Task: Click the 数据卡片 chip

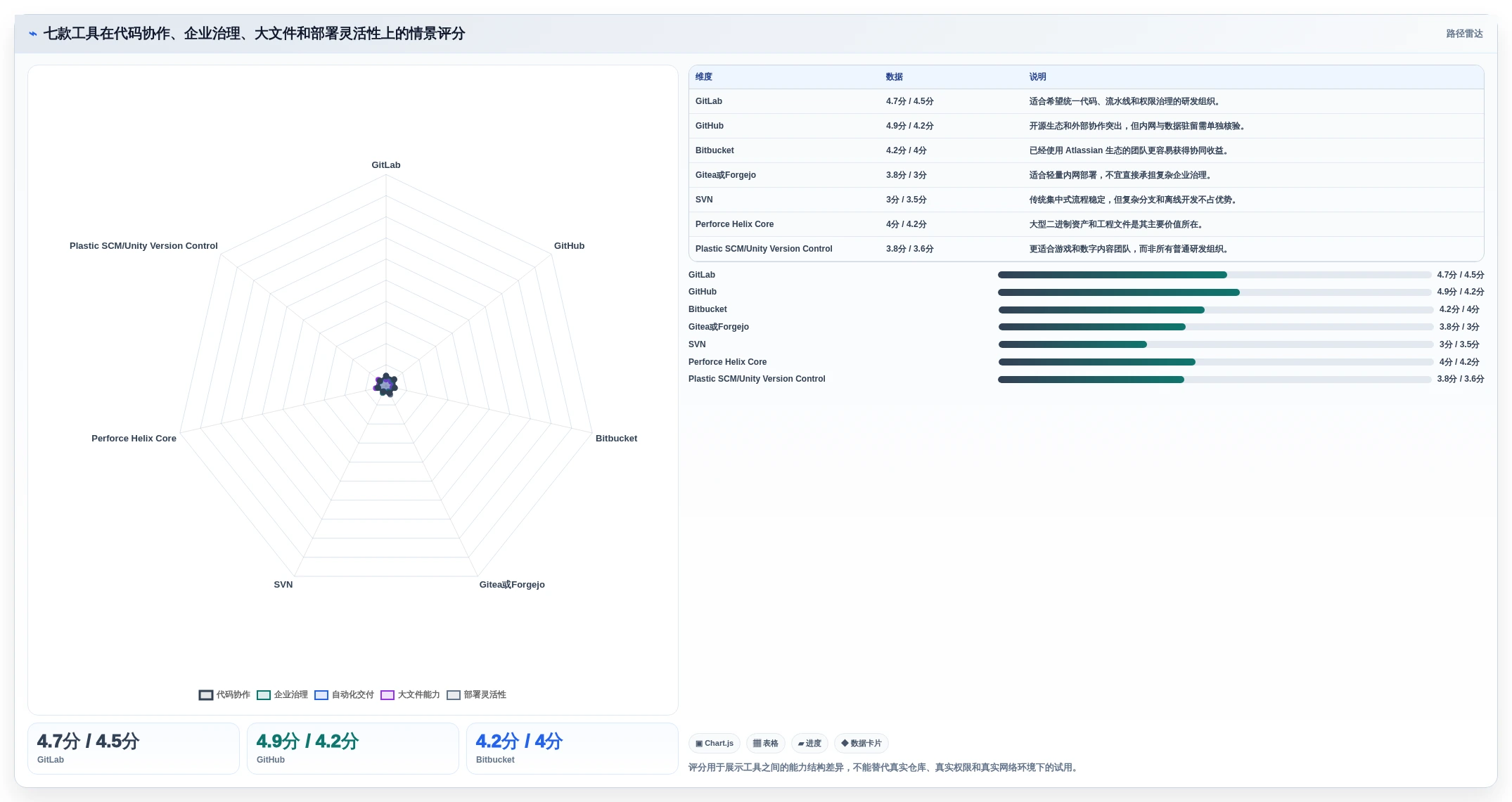Action: click(x=861, y=743)
